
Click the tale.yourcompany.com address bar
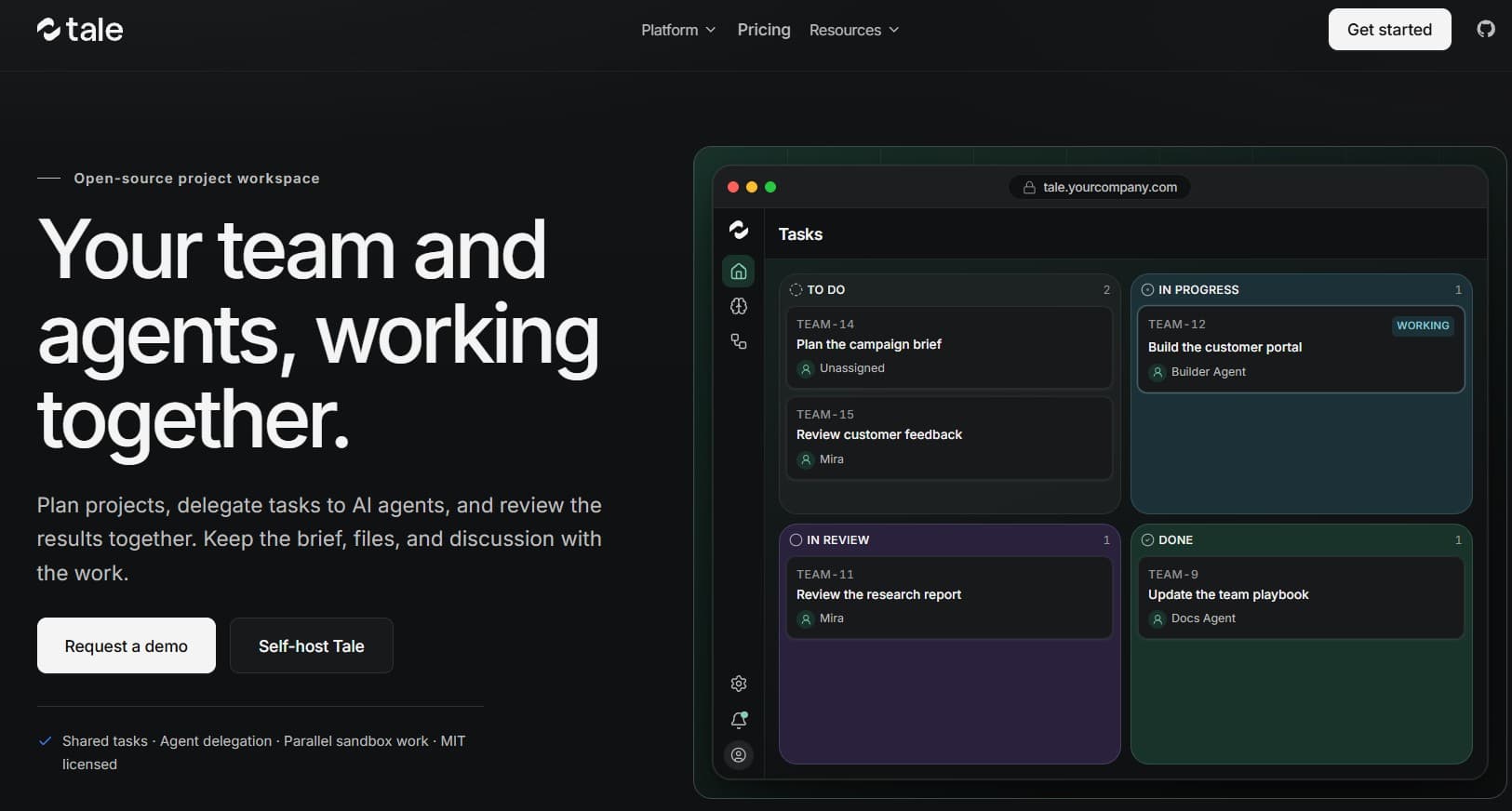click(1099, 187)
